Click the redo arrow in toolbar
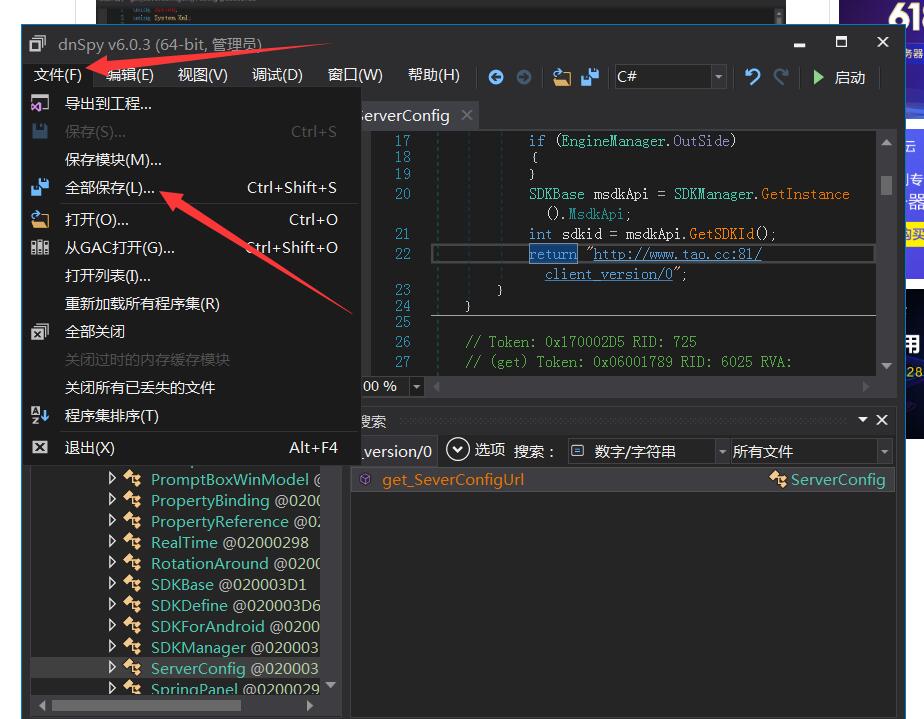This screenshot has width=924, height=719. click(781, 77)
